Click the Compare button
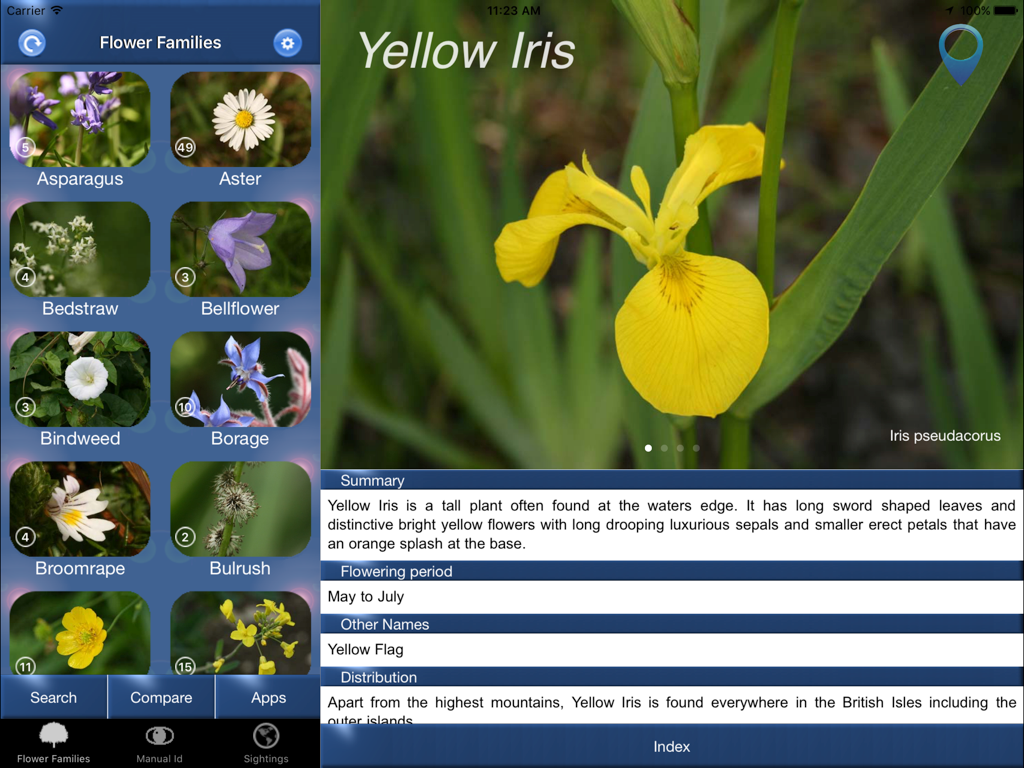1024x768 pixels. (161, 697)
